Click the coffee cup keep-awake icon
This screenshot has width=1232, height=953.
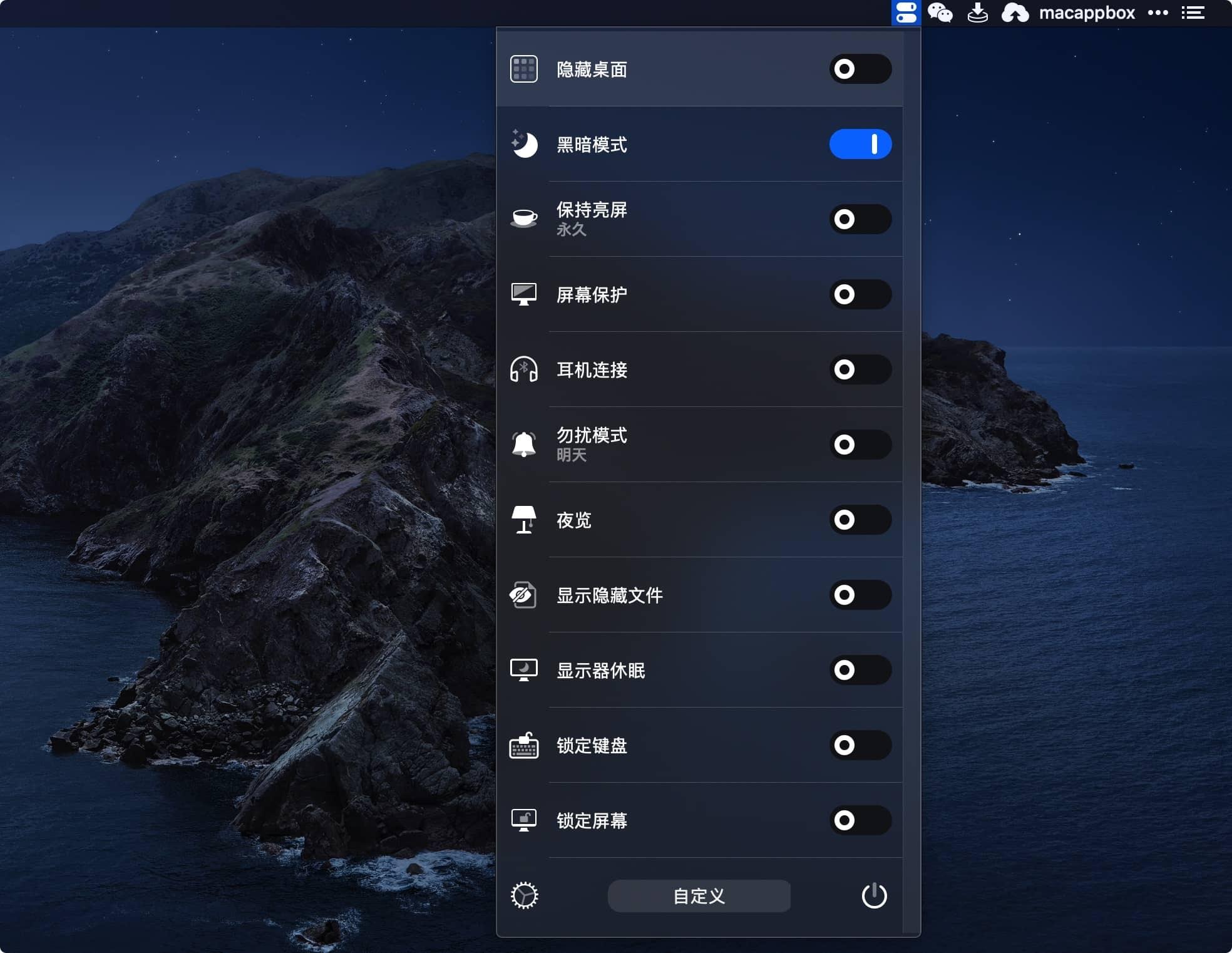click(x=523, y=219)
